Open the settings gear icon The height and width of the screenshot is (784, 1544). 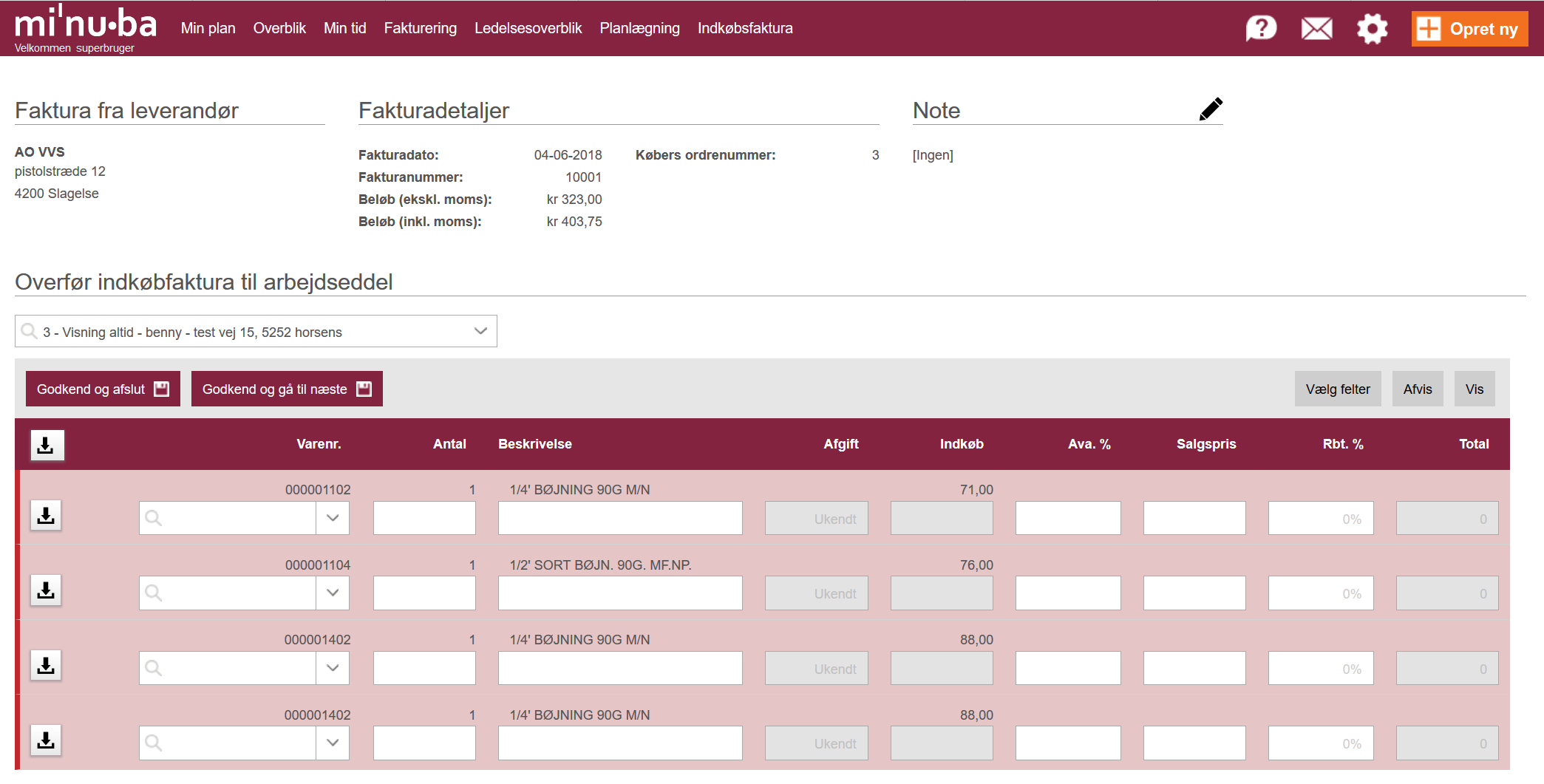pyautogui.click(x=1372, y=29)
